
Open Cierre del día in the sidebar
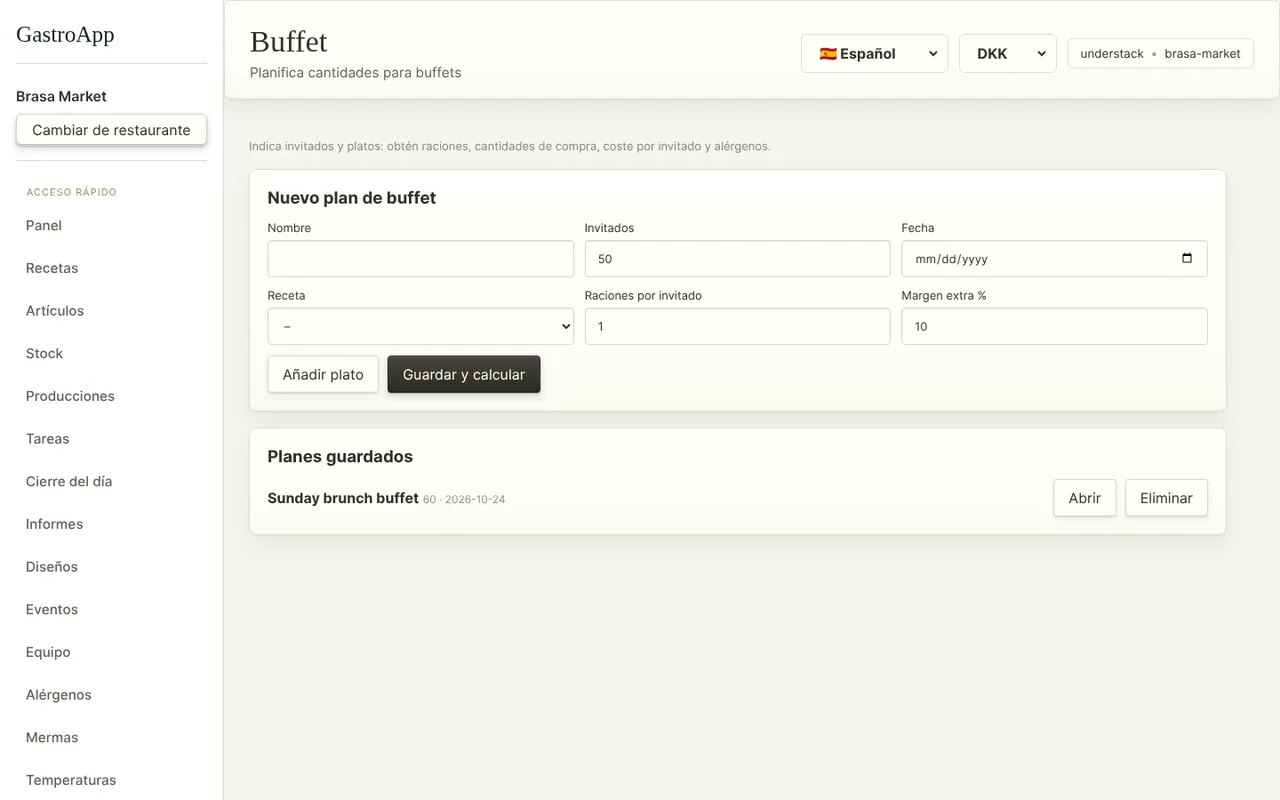(x=69, y=482)
